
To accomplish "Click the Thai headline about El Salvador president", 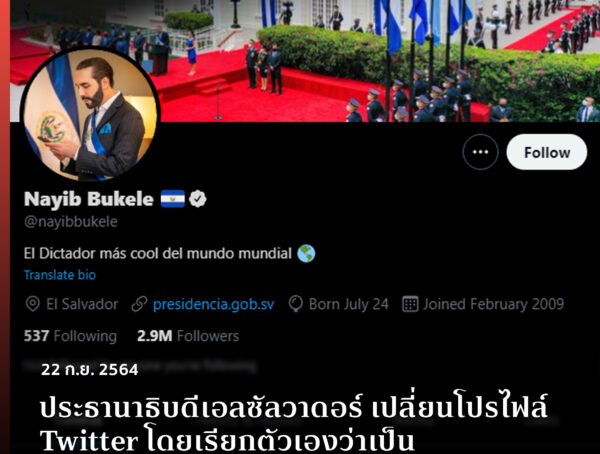I will point(294,424).
